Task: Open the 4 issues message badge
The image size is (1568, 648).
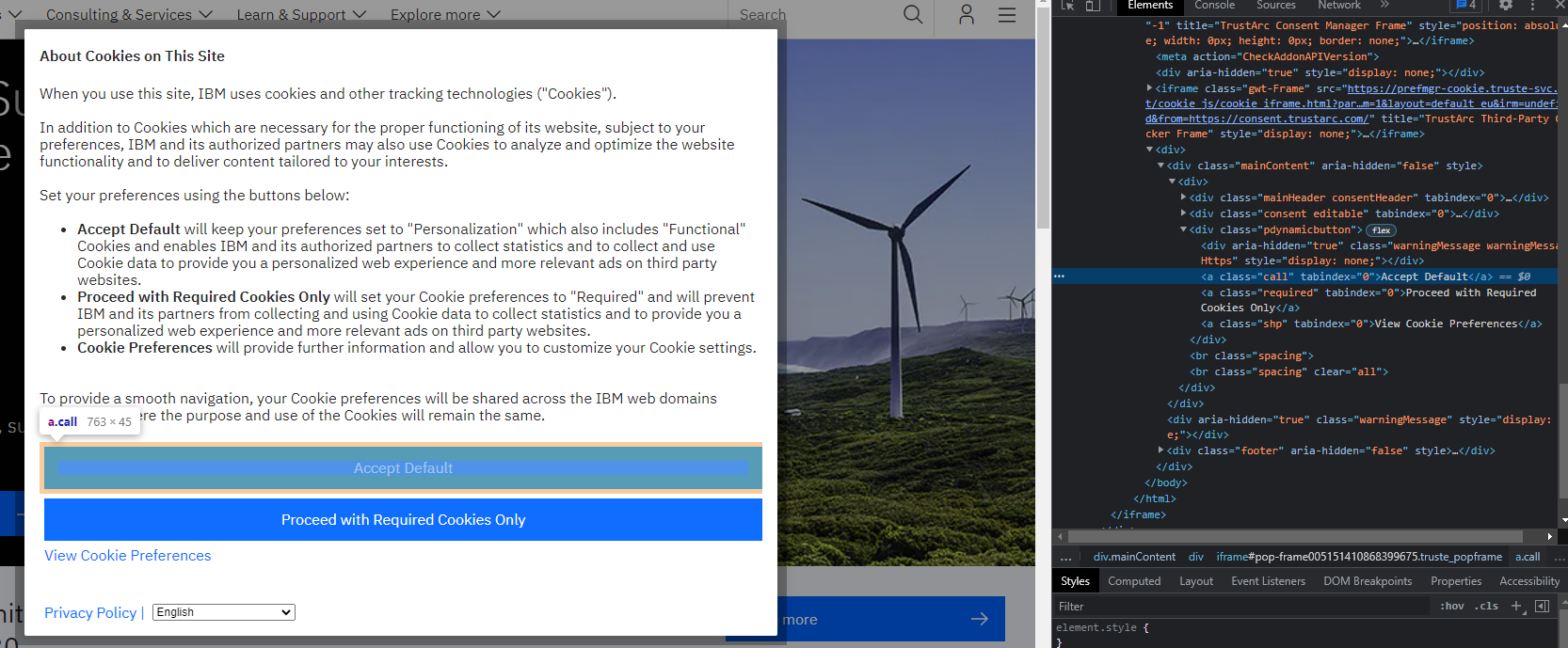Action: 1466,6
